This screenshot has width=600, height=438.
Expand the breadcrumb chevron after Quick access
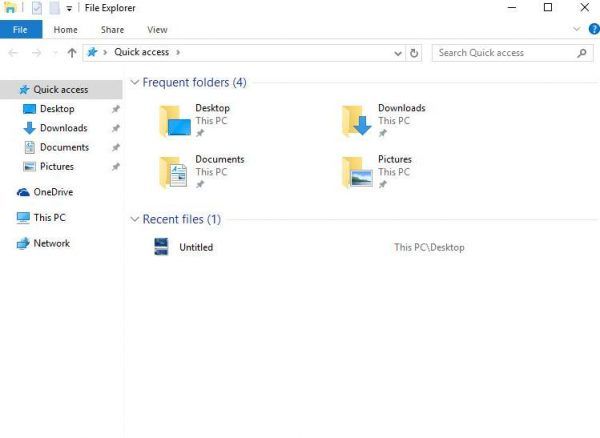coord(178,52)
